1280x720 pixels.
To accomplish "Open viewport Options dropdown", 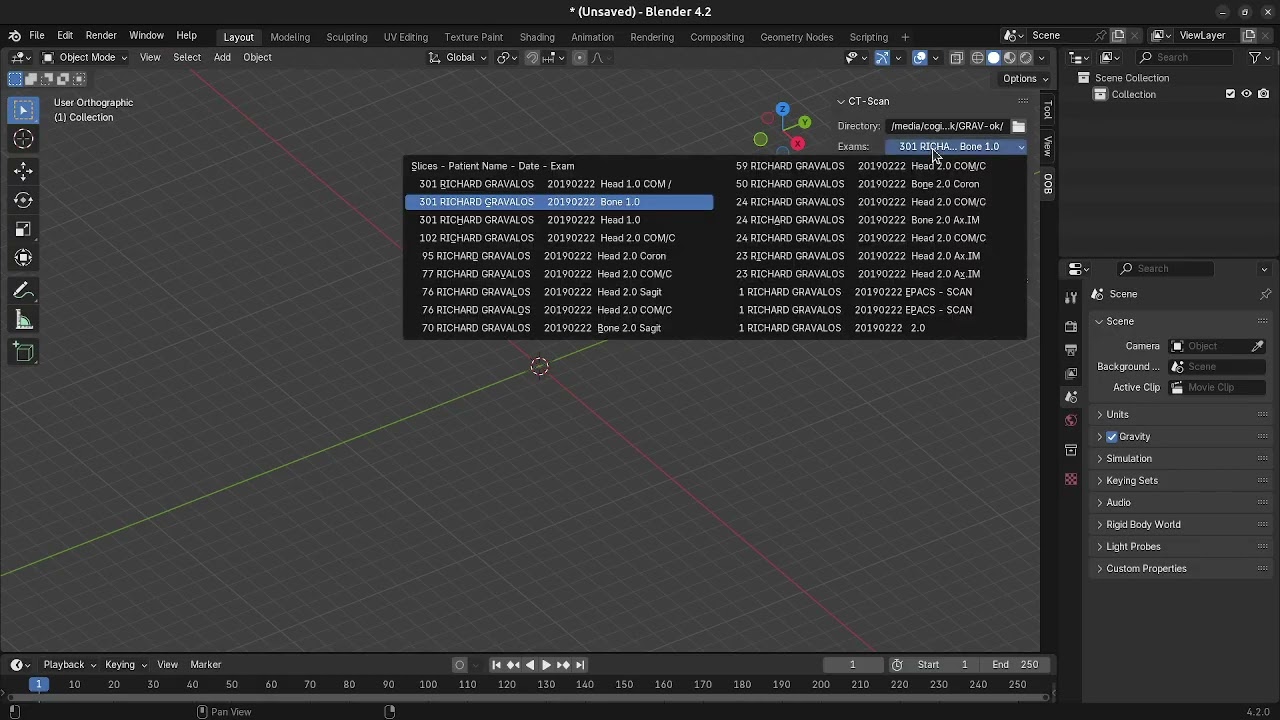I will [1025, 78].
